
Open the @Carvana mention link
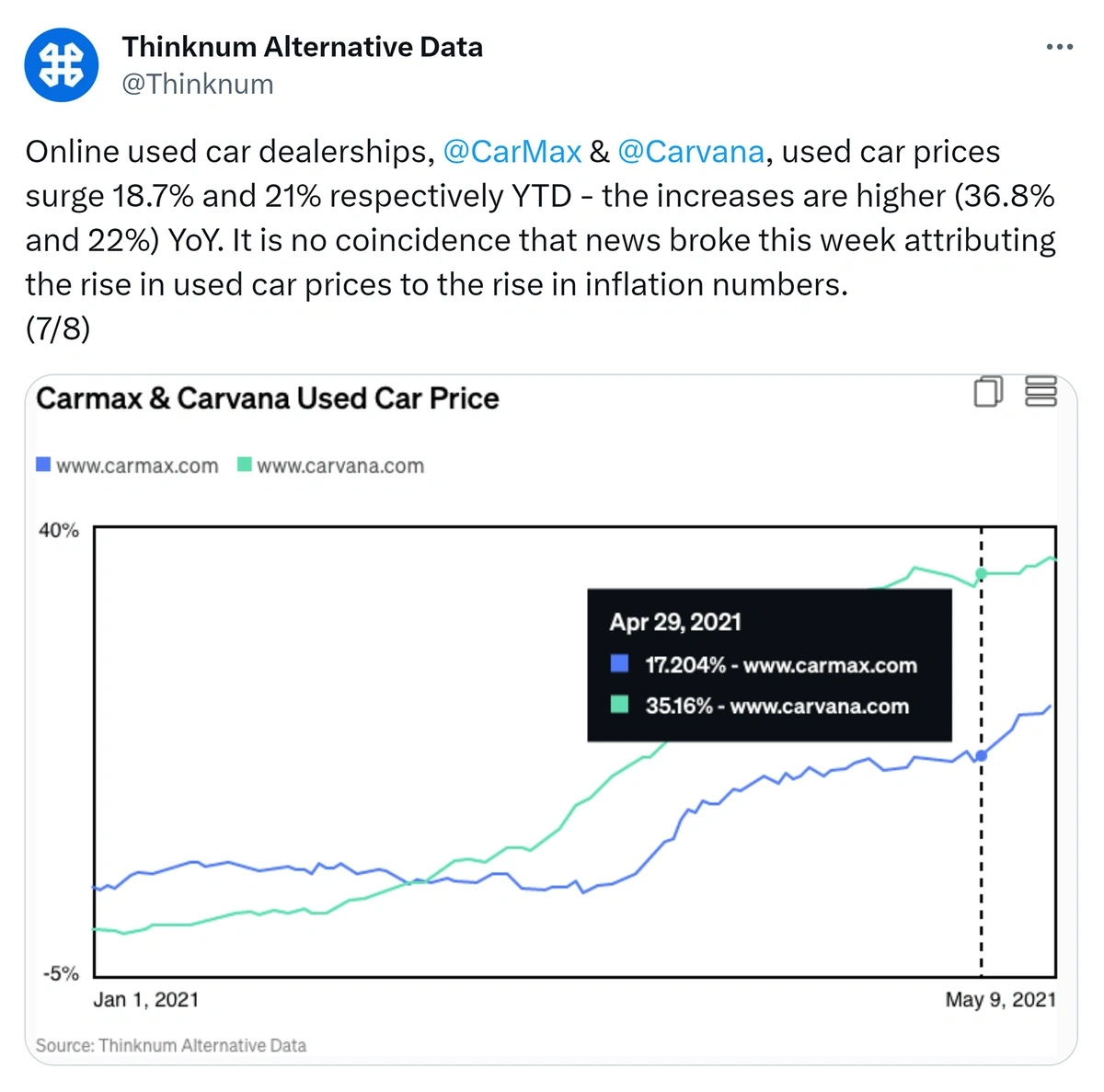pos(691,152)
